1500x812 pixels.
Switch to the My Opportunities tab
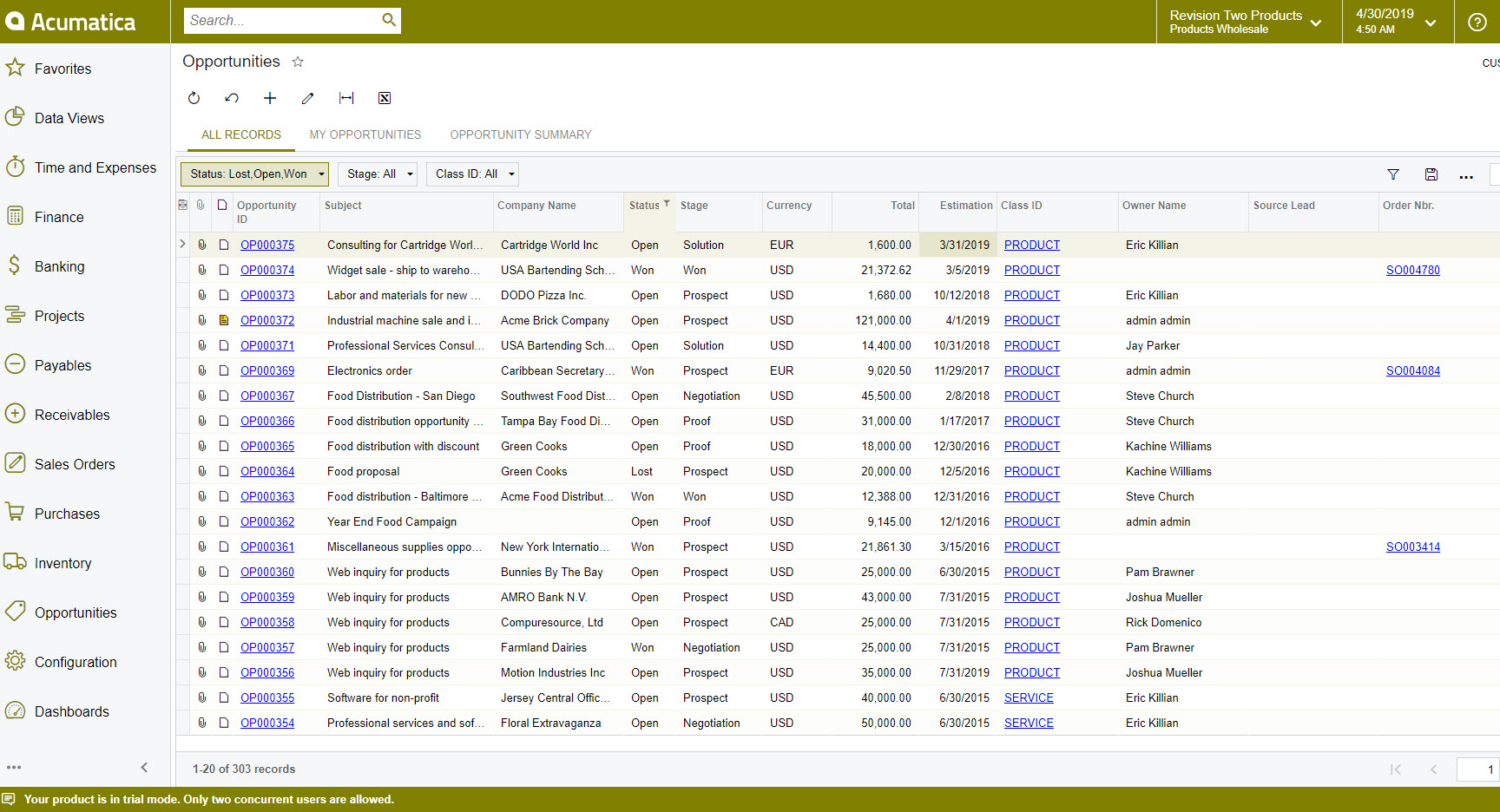pyautogui.click(x=365, y=134)
